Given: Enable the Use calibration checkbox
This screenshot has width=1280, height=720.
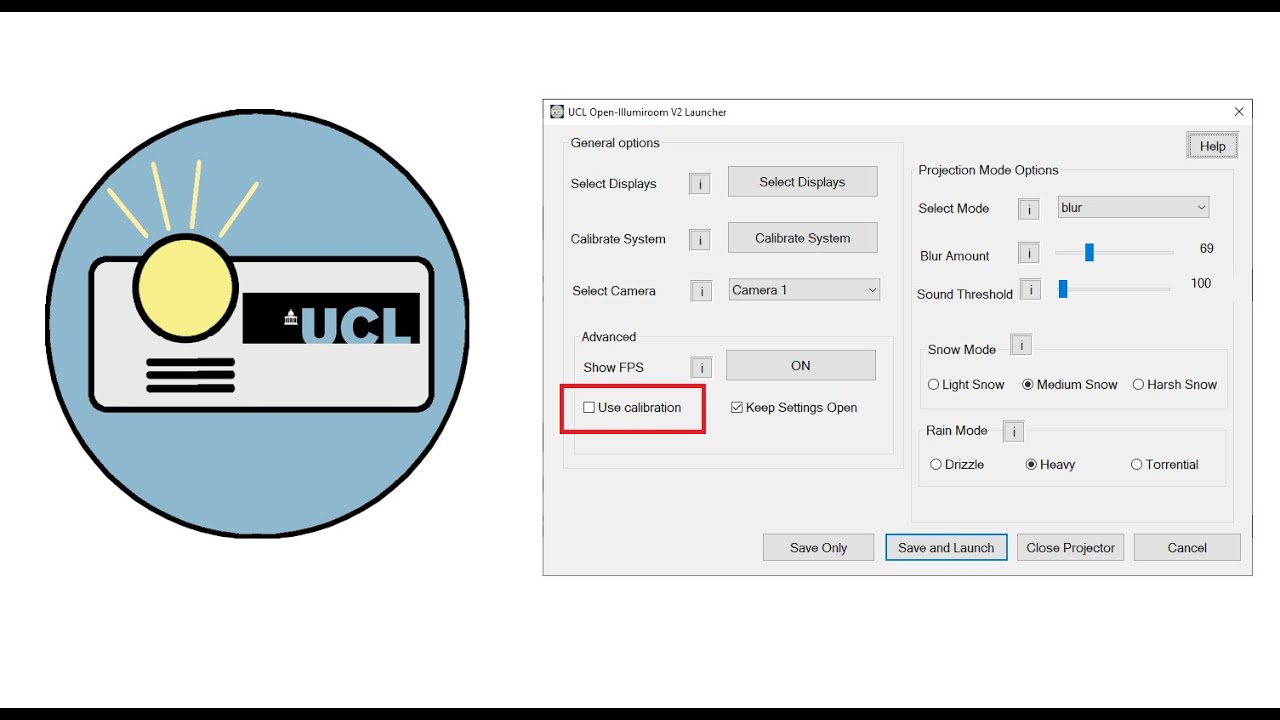Looking at the screenshot, I should tap(589, 407).
